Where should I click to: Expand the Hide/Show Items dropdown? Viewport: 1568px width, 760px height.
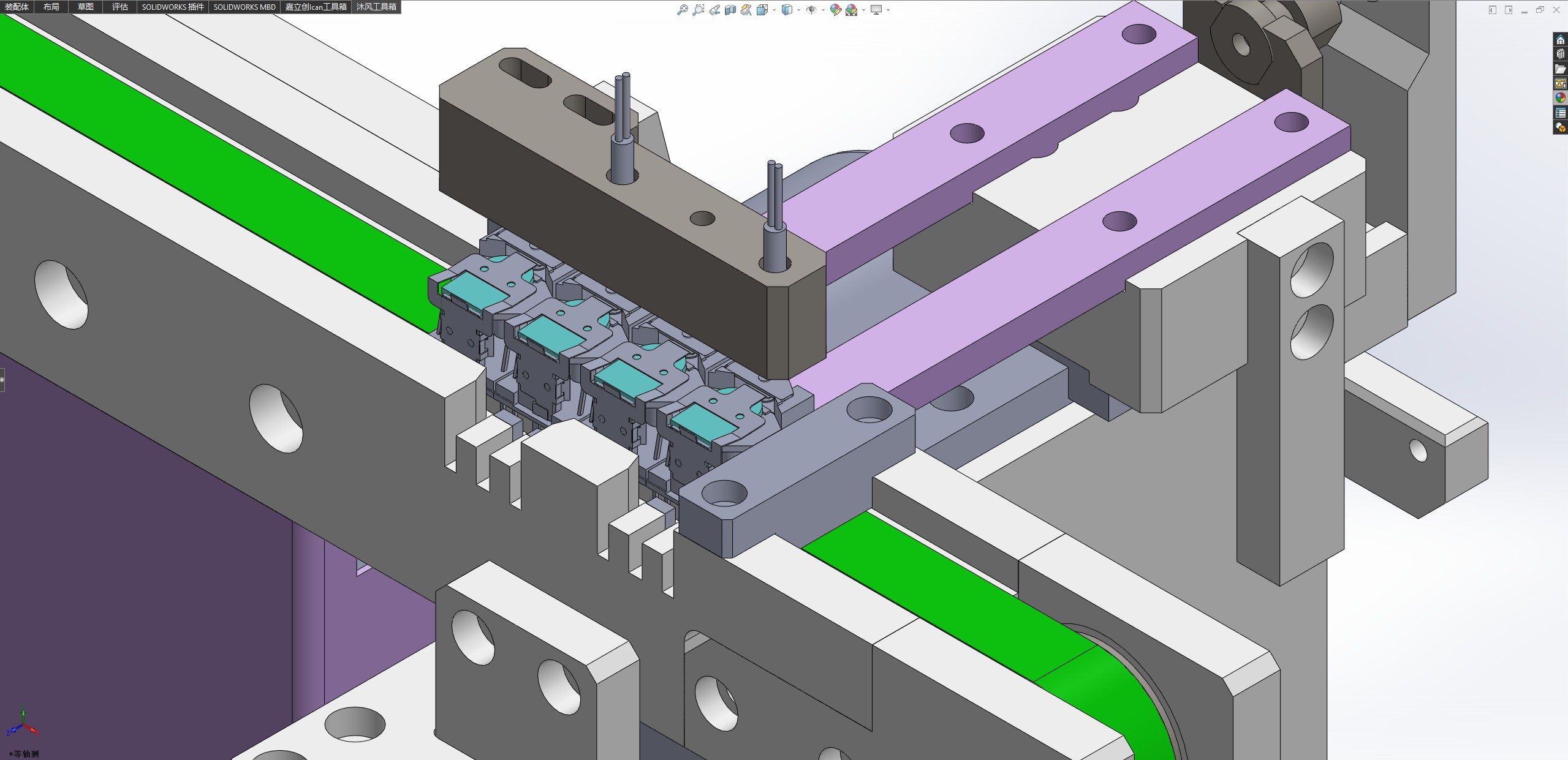[823, 10]
